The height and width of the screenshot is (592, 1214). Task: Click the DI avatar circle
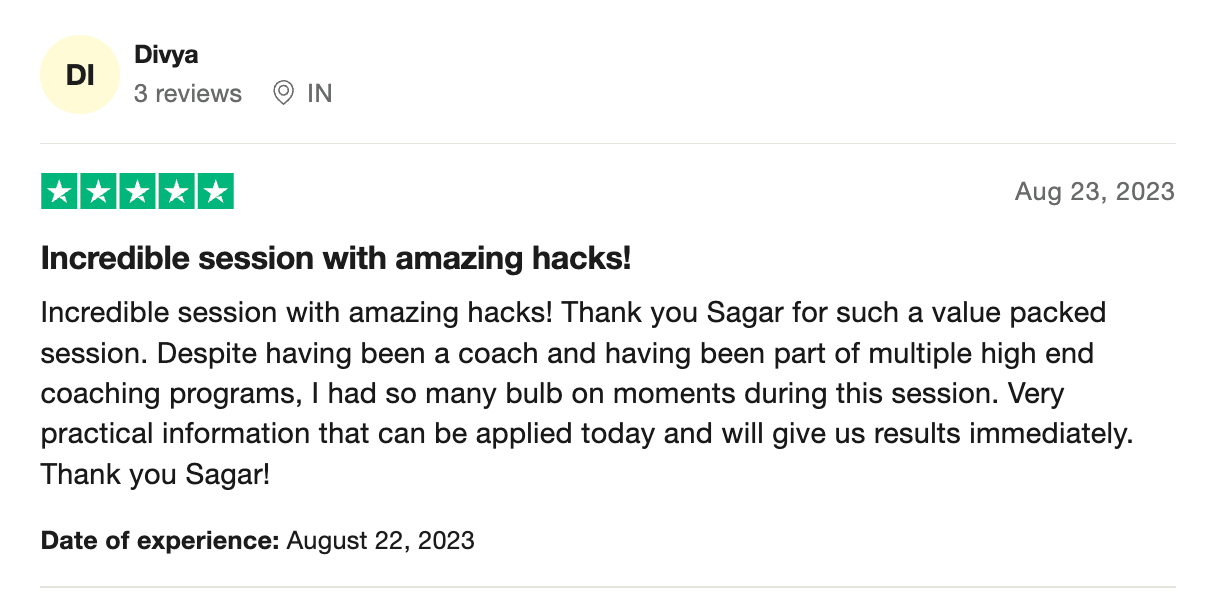(79, 75)
